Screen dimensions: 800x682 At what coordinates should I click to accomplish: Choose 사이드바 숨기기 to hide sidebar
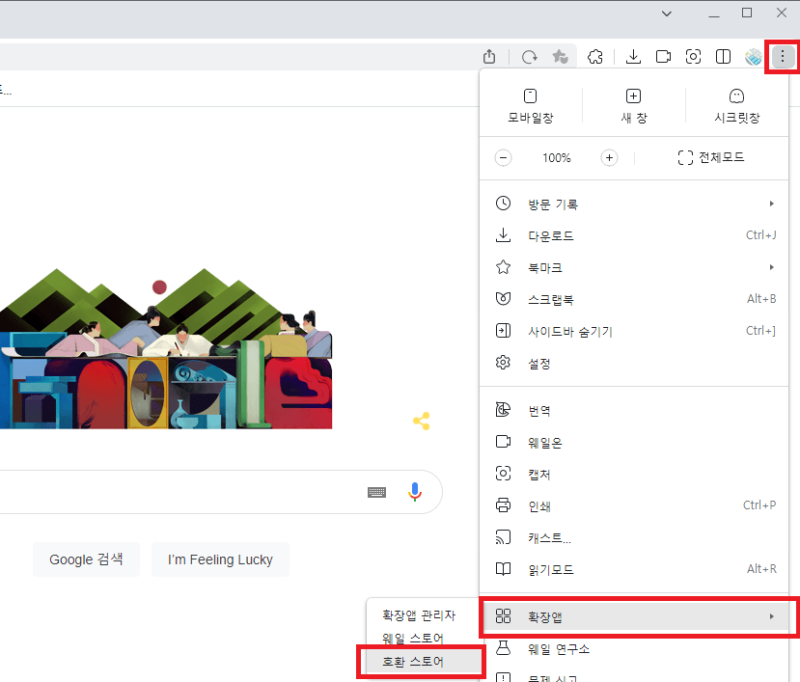click(x=634, y=331)
